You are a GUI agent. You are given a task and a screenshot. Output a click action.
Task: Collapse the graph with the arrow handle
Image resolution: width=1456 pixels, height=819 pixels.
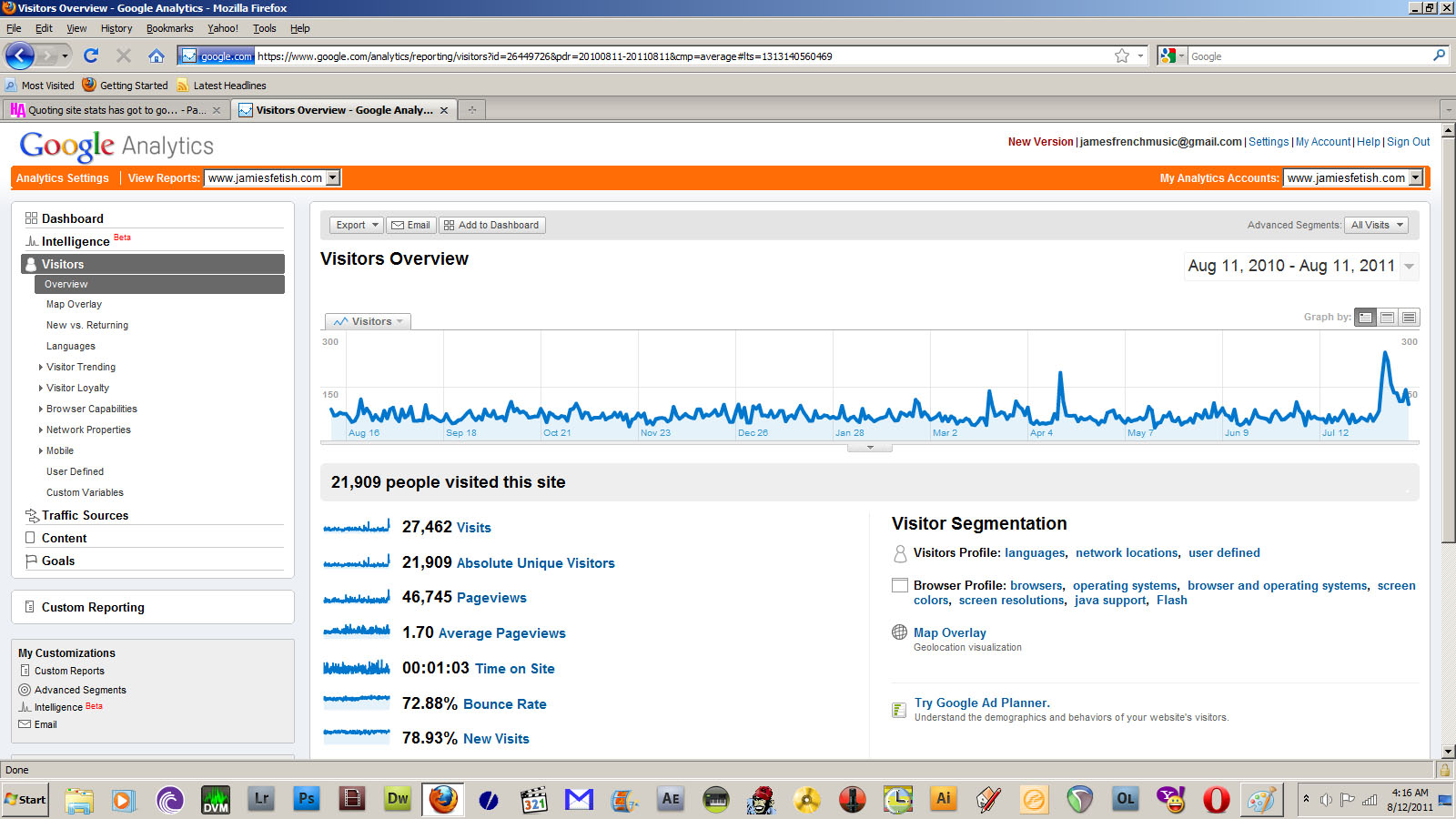870,448
